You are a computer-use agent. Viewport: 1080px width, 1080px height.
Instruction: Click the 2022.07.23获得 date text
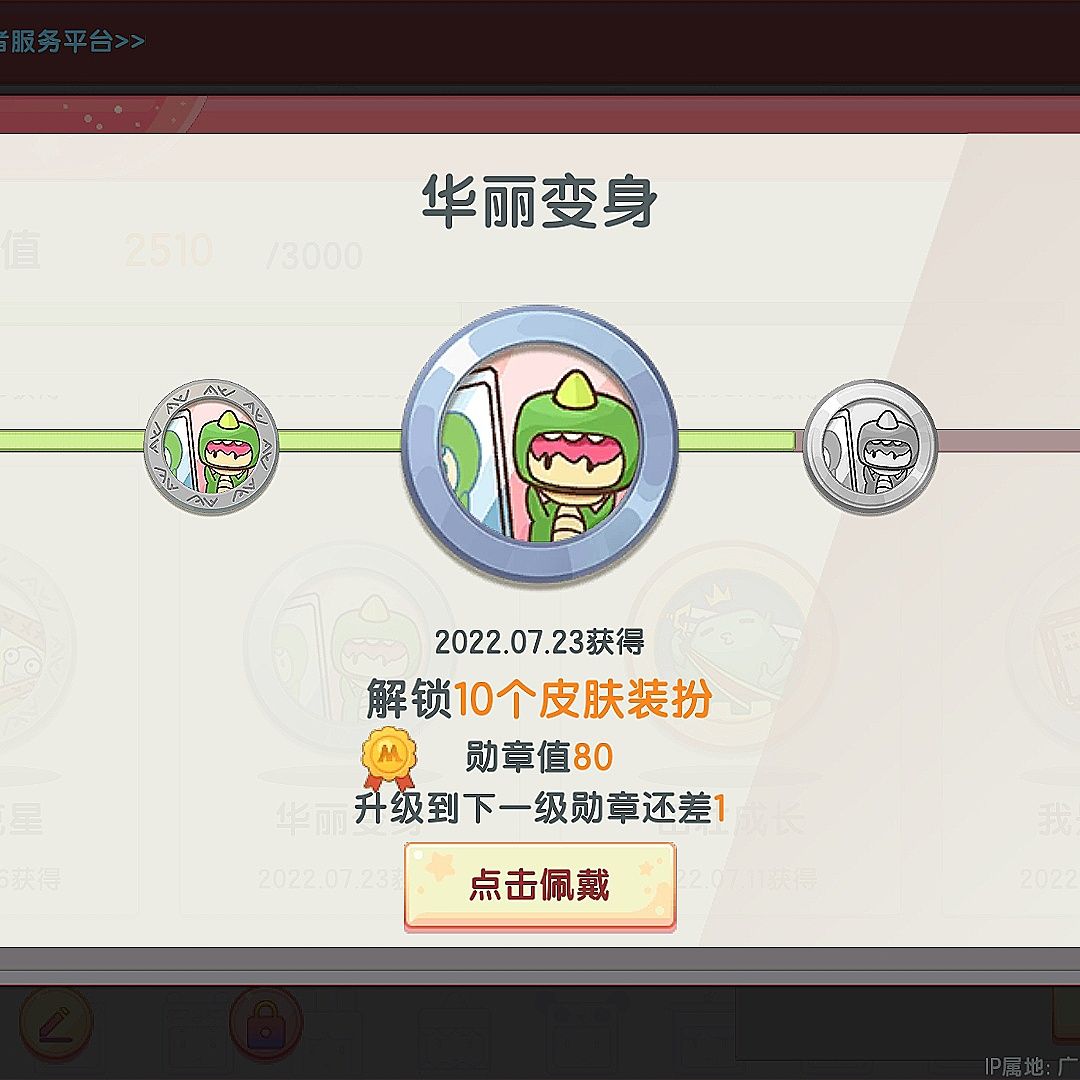point(539,642)
